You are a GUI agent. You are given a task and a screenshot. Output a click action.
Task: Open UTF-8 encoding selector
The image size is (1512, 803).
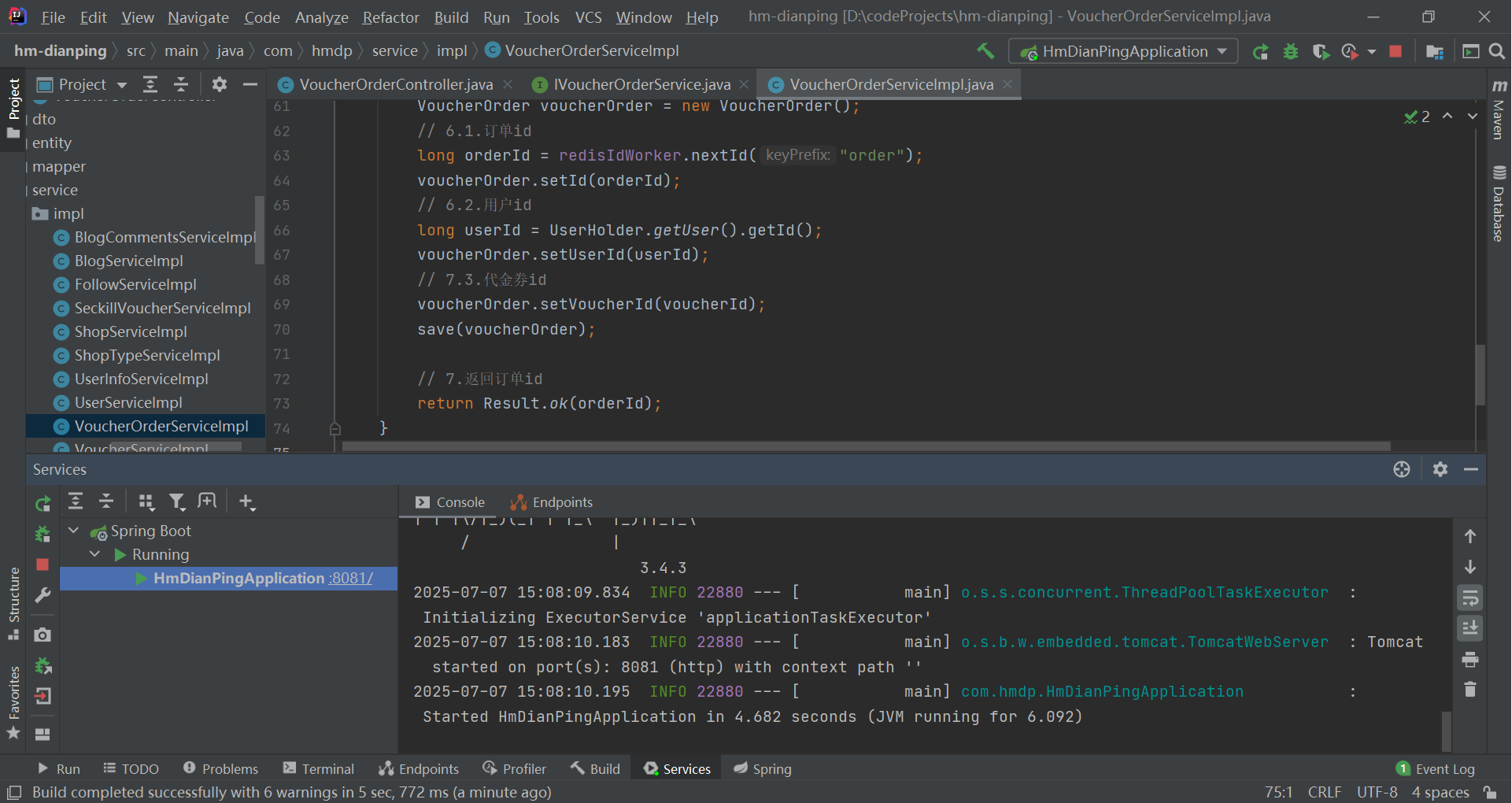point(1377,792)
